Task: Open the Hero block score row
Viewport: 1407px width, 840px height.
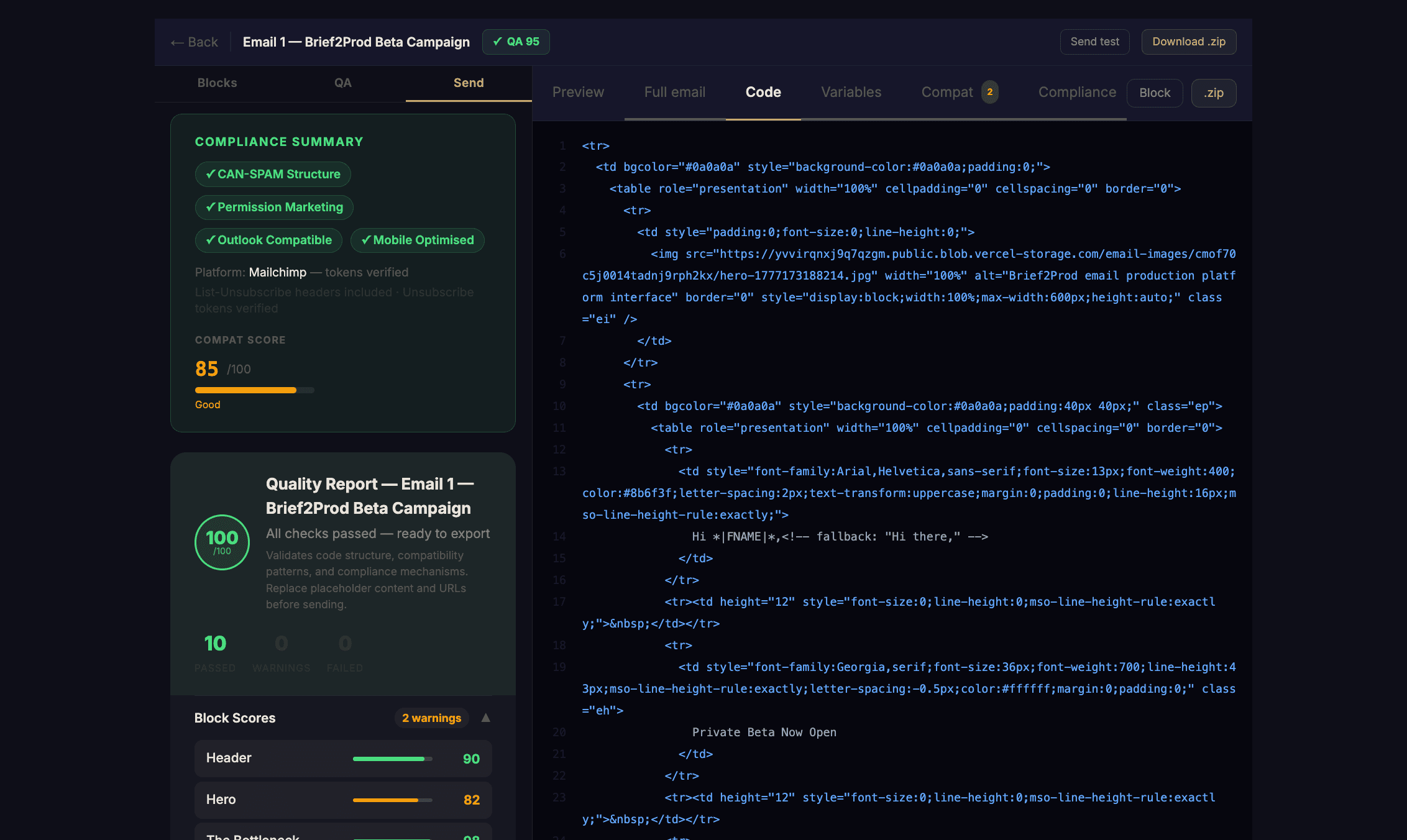Action: 343,800
